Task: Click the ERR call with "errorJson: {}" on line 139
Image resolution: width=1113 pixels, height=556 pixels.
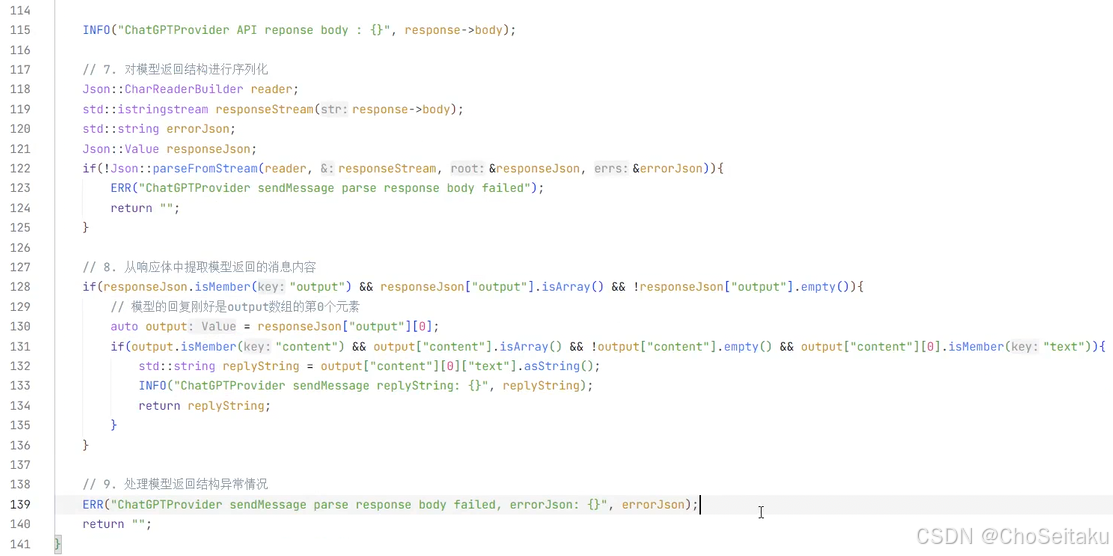Action: coord(390,504)
